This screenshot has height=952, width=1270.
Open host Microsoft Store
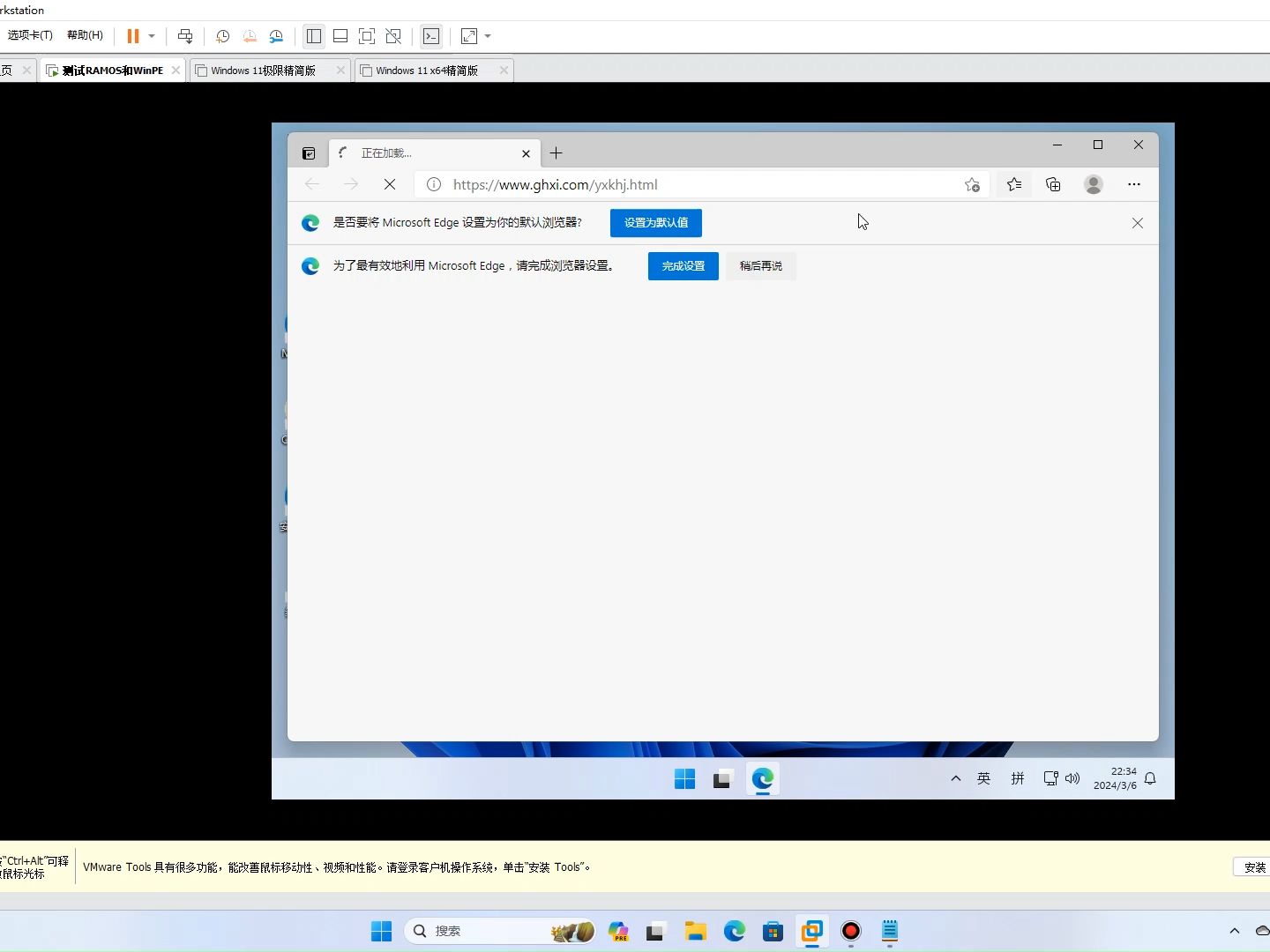773,931
